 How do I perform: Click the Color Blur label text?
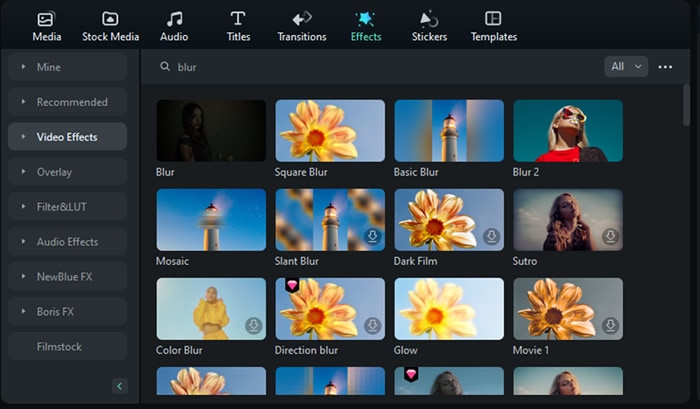179,350
